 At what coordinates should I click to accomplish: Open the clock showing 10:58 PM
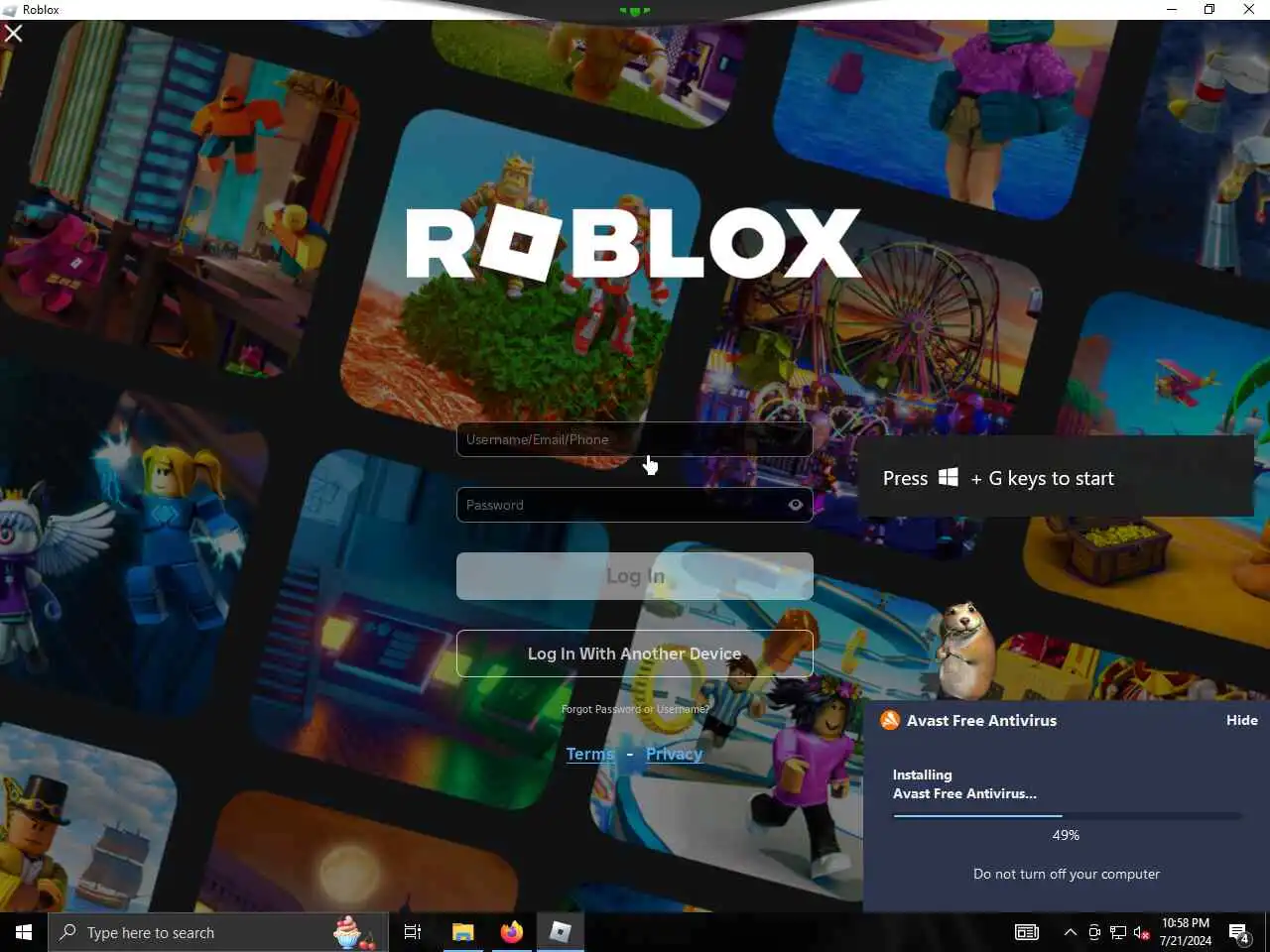pos(1186,932)
